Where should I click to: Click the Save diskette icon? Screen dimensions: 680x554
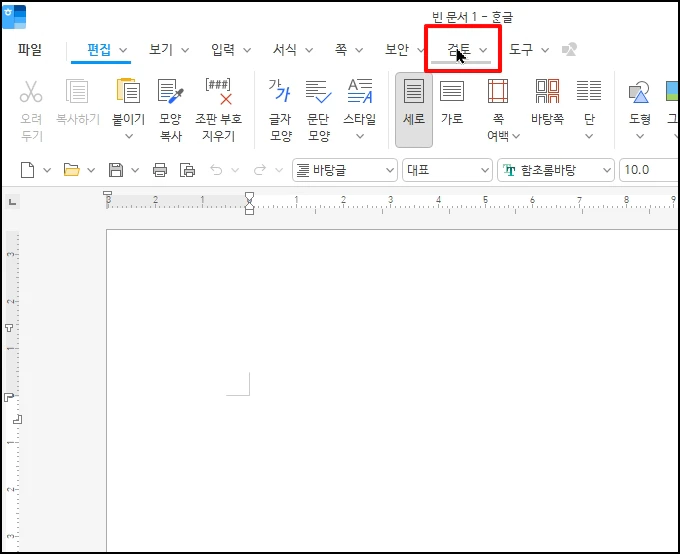[116, 170]
